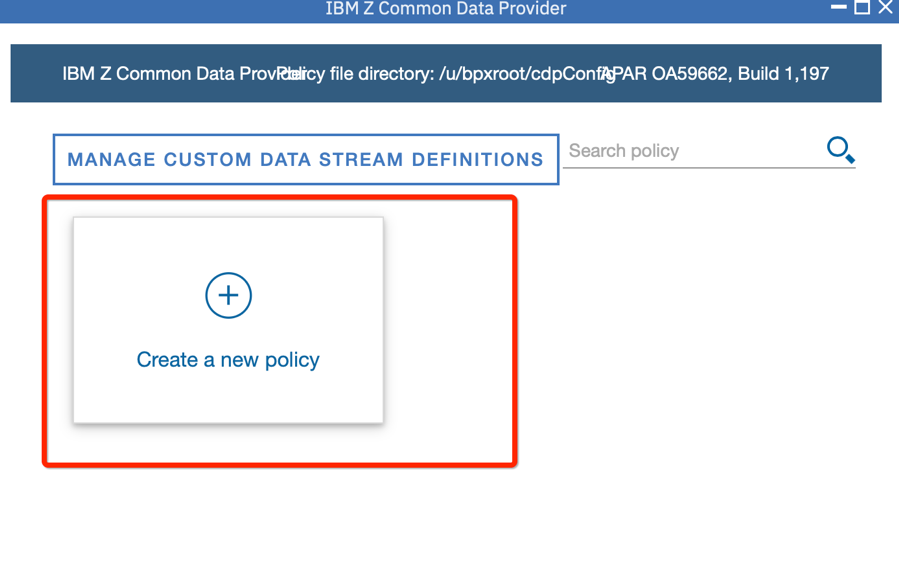Viewport: 899px width, 564px height.
Task: Click the 'APAR OA59662, Build 1,197' banner text
Action: pos(716,73)
